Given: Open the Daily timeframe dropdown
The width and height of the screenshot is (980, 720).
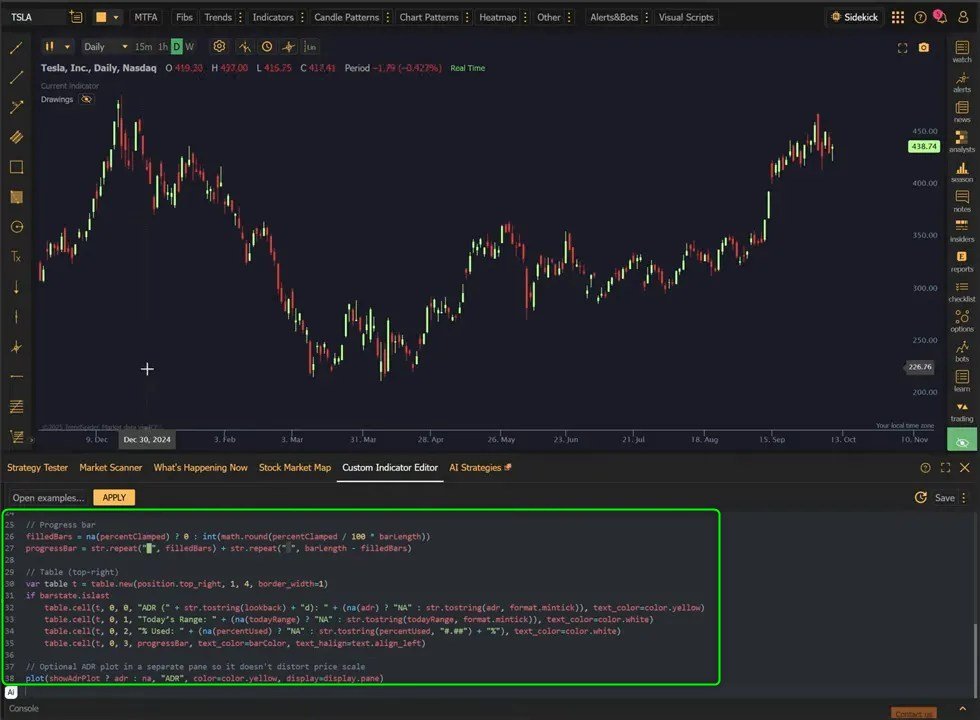Looking at the screenshot, I should click(x=105, y=47).
